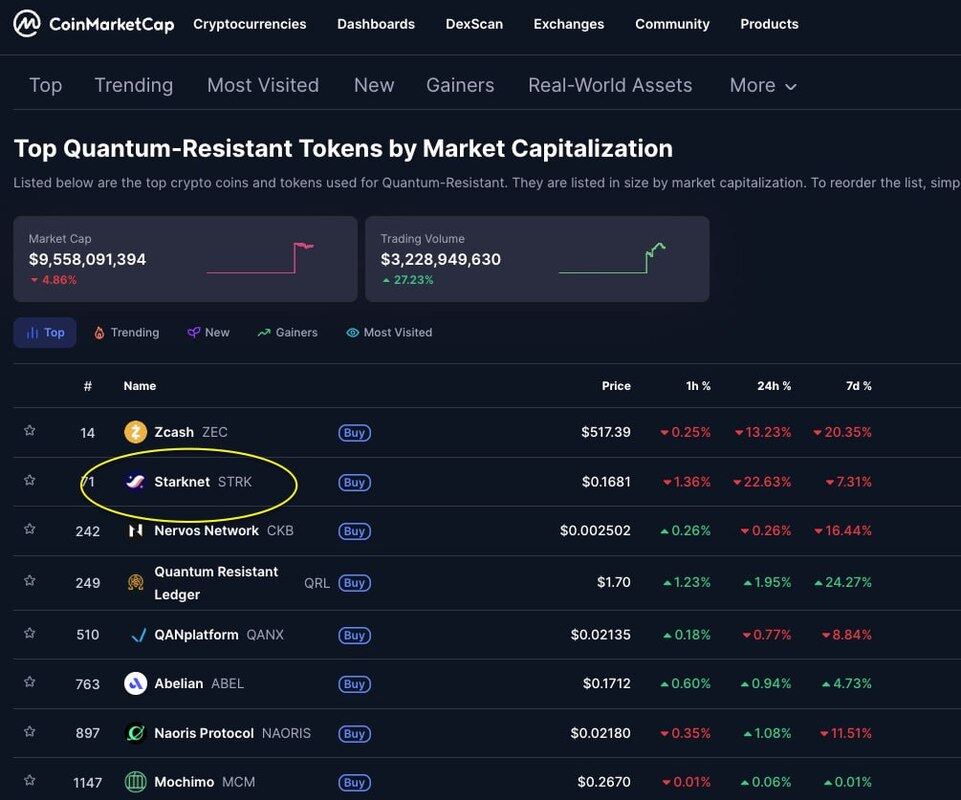Click the Quantum Resistant Ledger icon
961x800 pixels.
[135, 583]
